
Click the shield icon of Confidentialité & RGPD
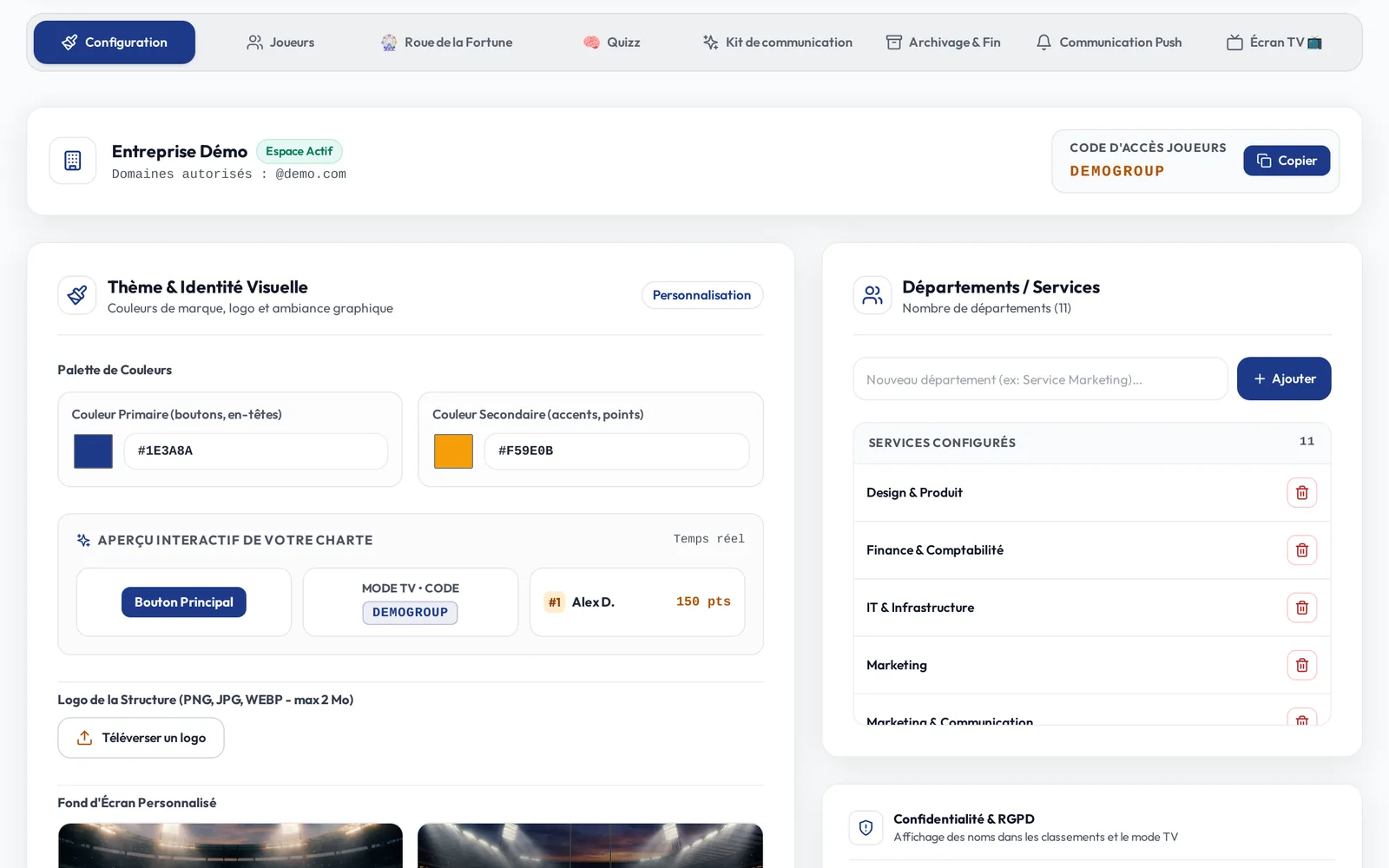point(866,828)
